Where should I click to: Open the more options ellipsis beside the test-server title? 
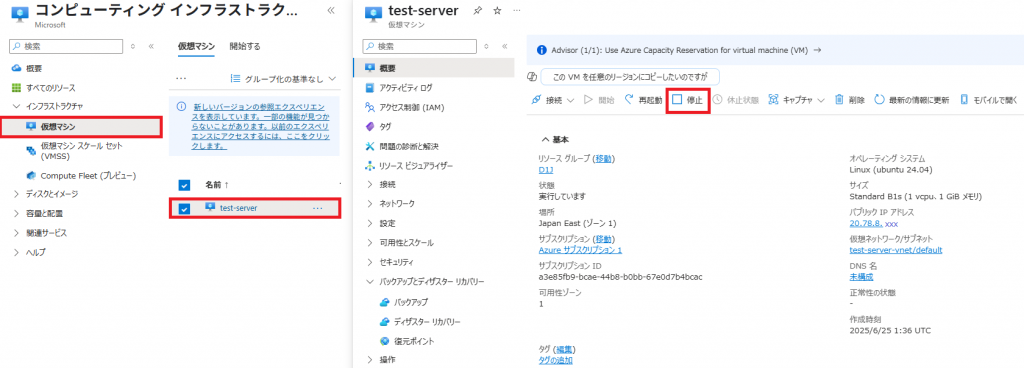[x=517, y=11]
